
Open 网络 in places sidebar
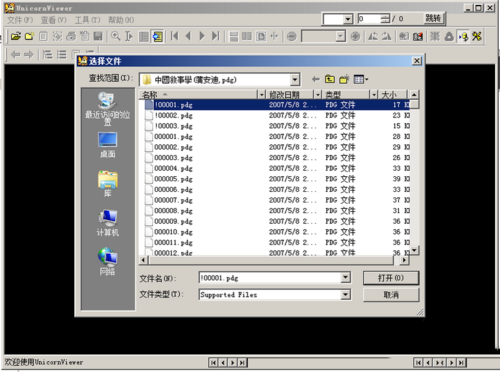[x=108, y=262]
